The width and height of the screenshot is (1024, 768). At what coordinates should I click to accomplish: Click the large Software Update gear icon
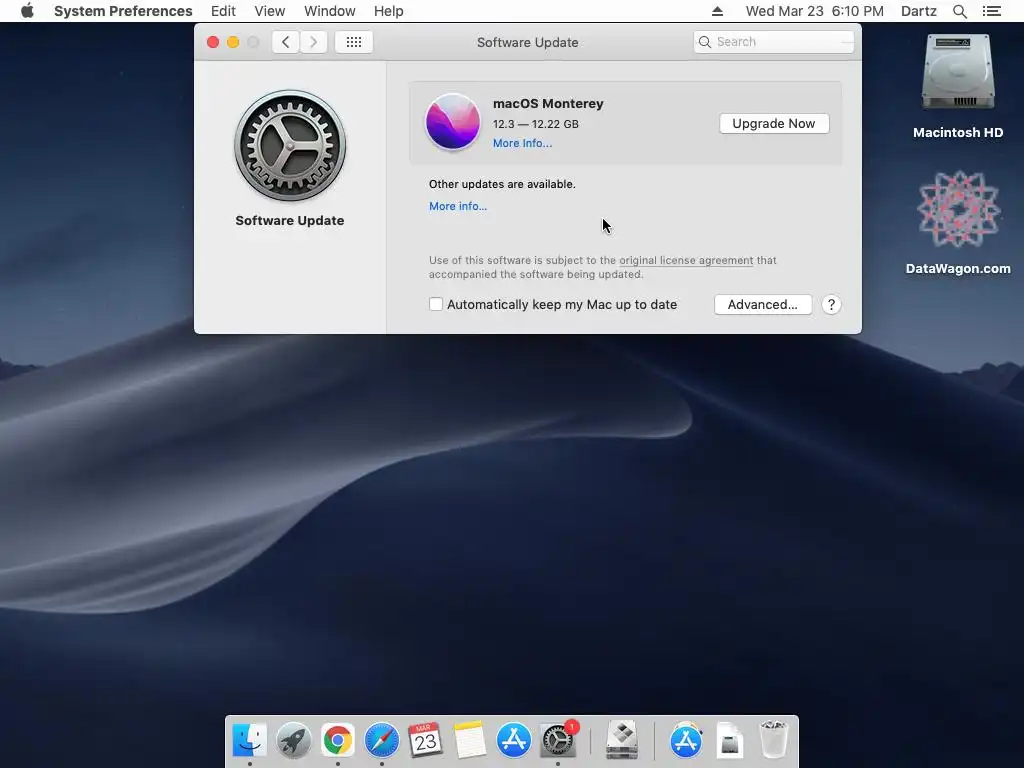coord(290,145)
